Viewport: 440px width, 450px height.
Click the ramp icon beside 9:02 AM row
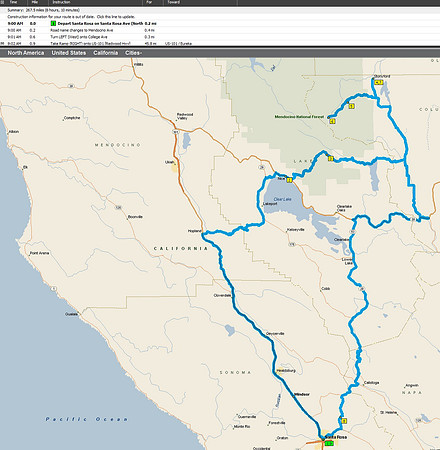[x=3, y=43]
